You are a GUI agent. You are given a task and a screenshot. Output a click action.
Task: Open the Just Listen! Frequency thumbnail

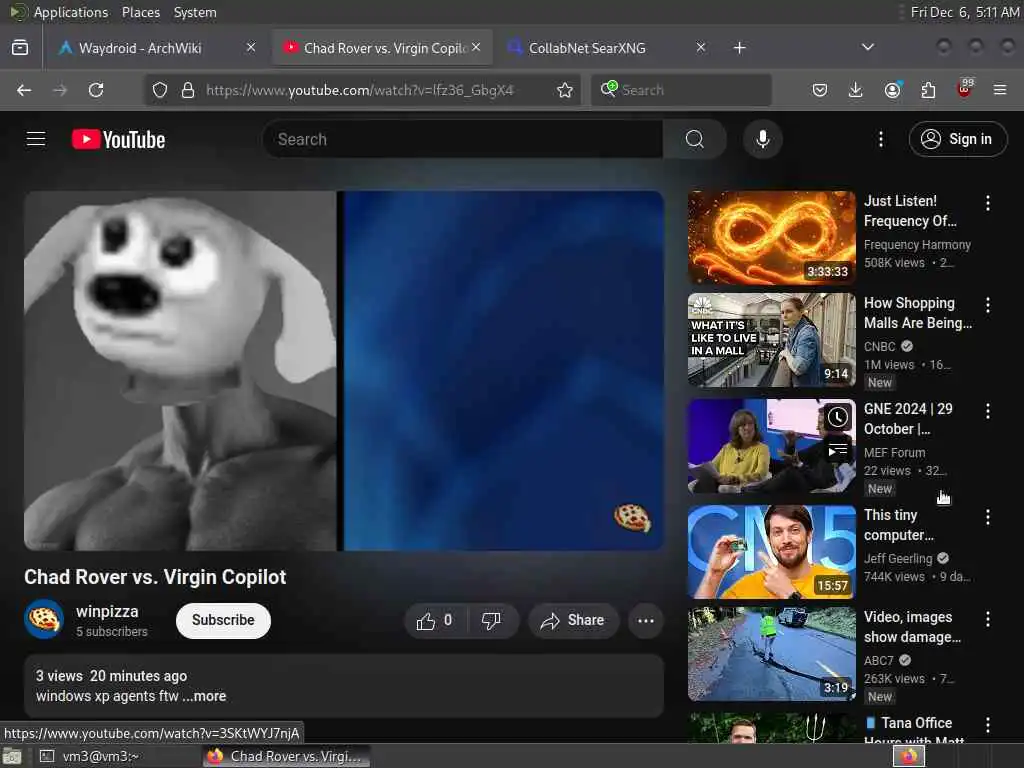tap(771, 237)
